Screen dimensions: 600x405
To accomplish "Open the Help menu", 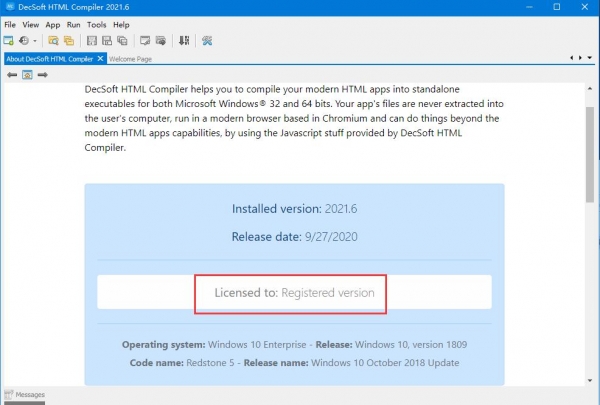I will (121, 24).
